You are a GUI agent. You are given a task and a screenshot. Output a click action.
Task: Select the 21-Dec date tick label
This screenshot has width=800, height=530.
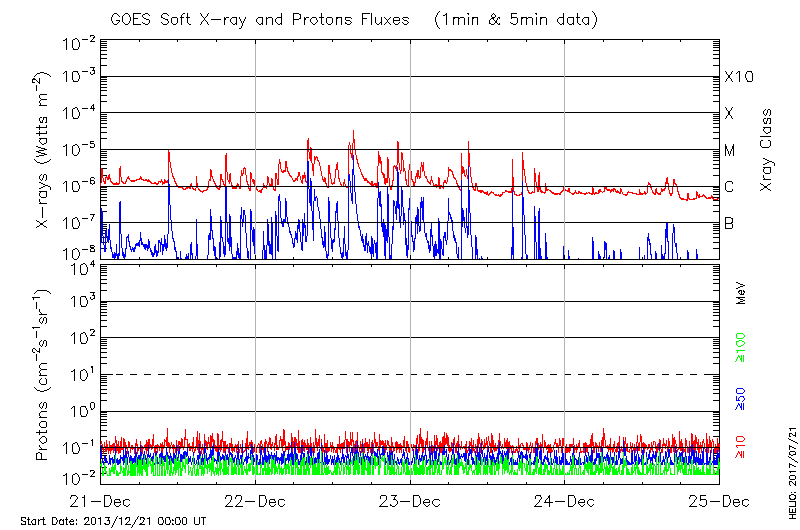[x=101, y=501]
